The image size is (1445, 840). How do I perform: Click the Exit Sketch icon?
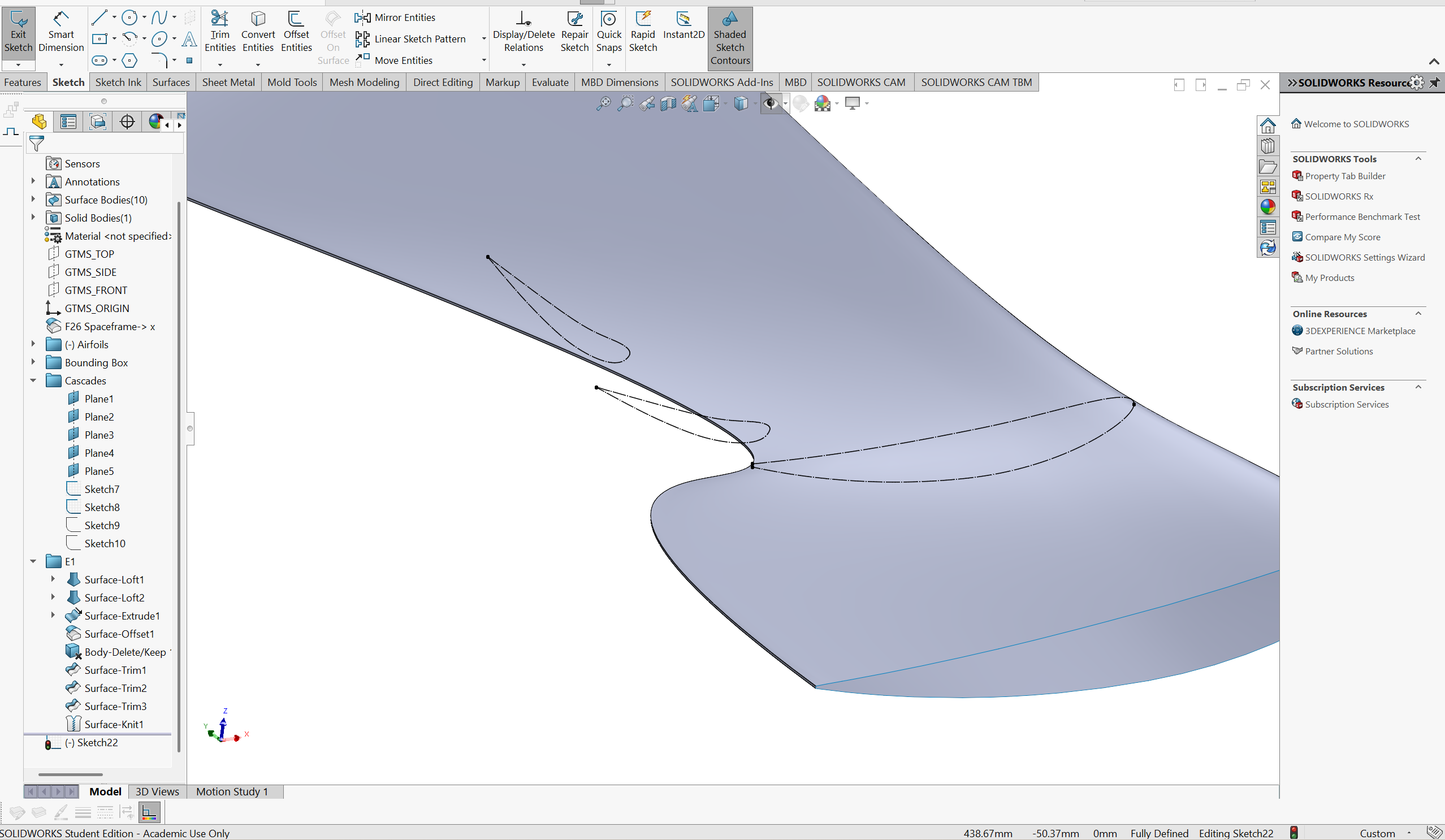click(x=18, y=33)
